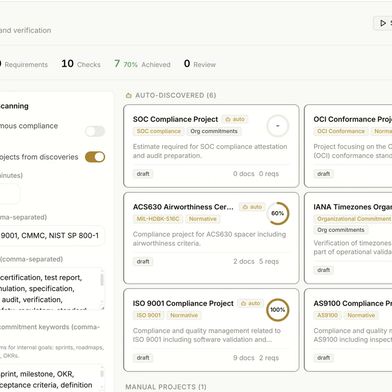Open the OCI Conformance project card
This screenshot has width=392, height=392.
[x=348, y=146]
